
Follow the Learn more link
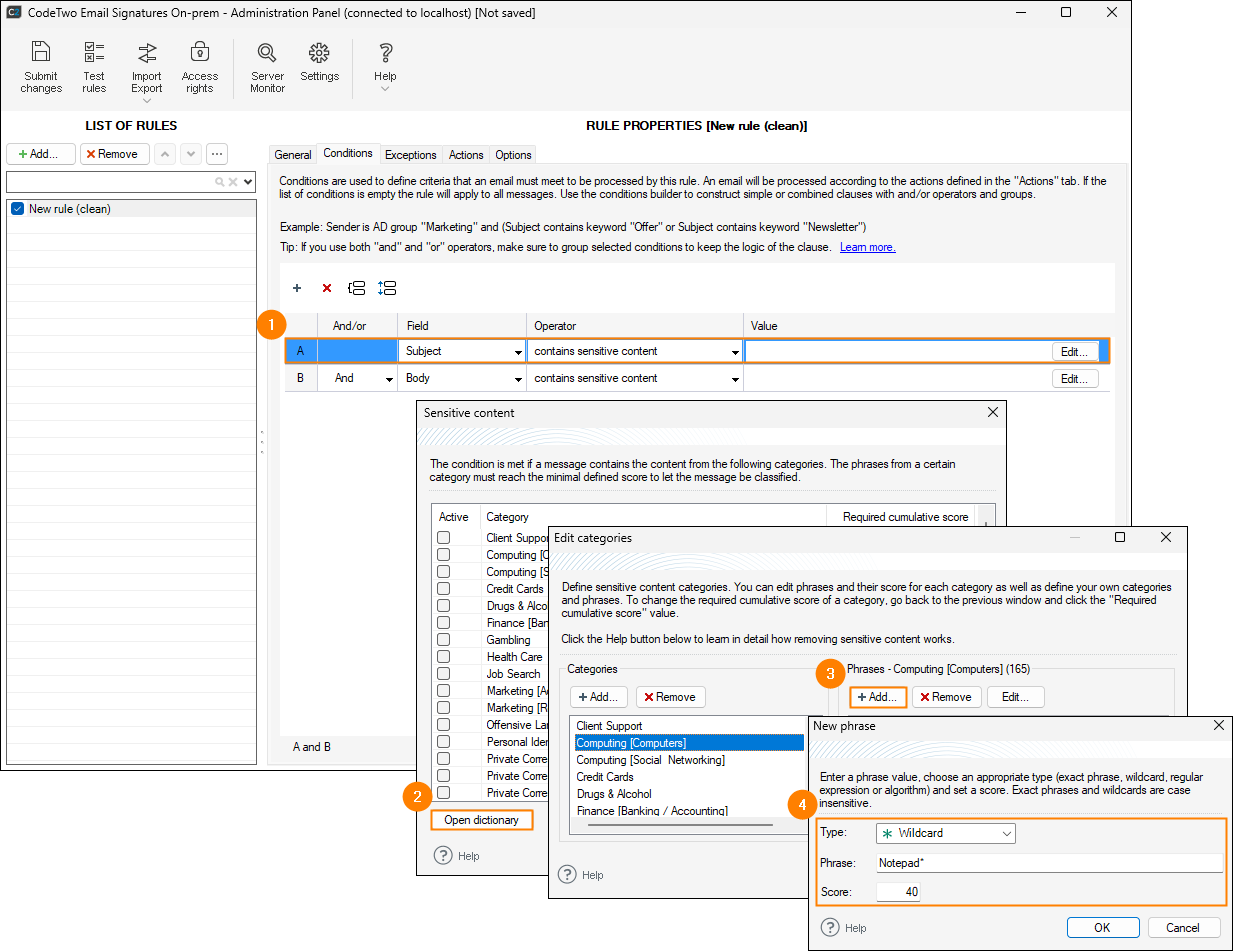click(x=867, y=247)
